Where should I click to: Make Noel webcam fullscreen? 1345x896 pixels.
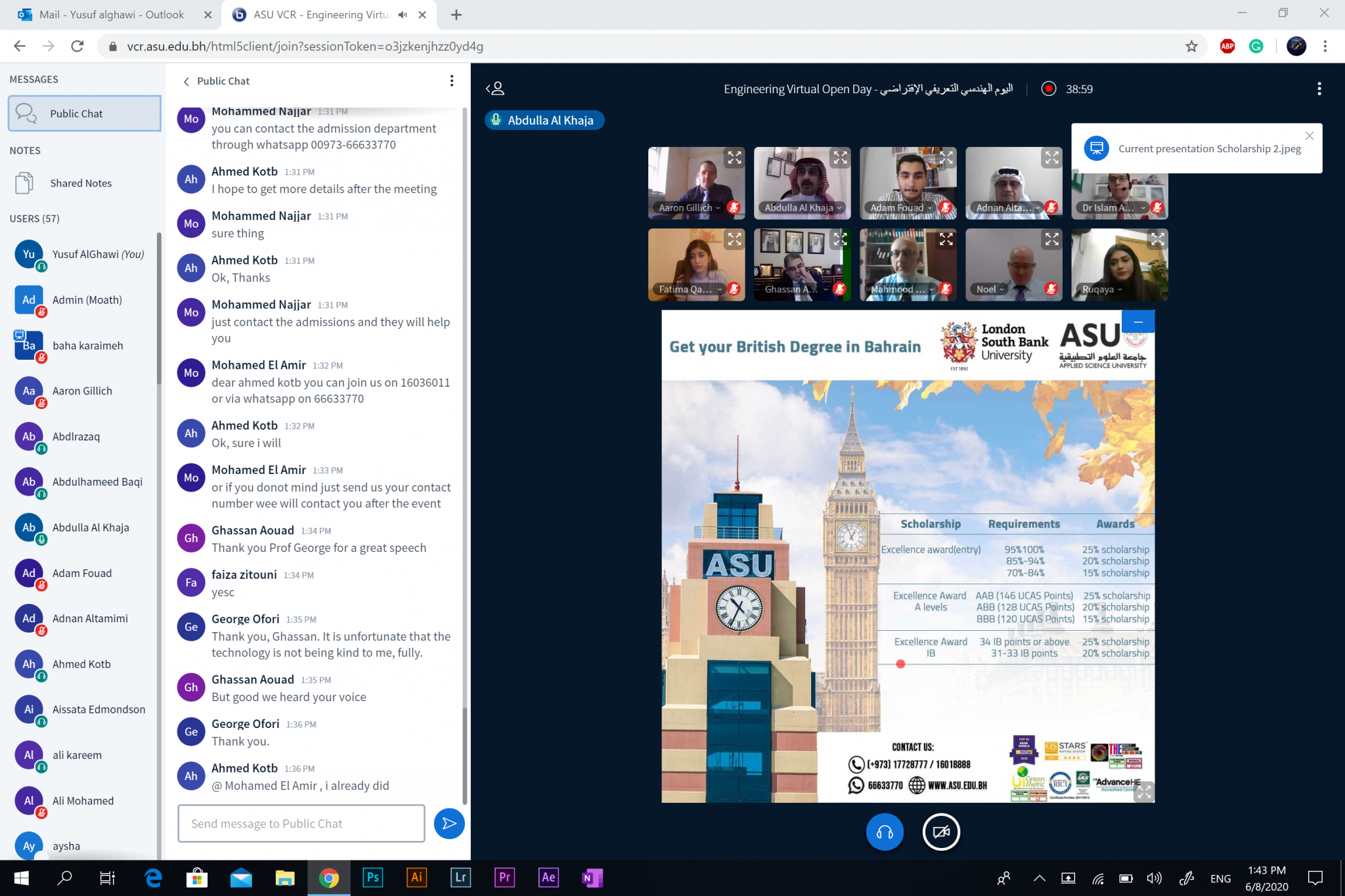(x=1051, y=240)
